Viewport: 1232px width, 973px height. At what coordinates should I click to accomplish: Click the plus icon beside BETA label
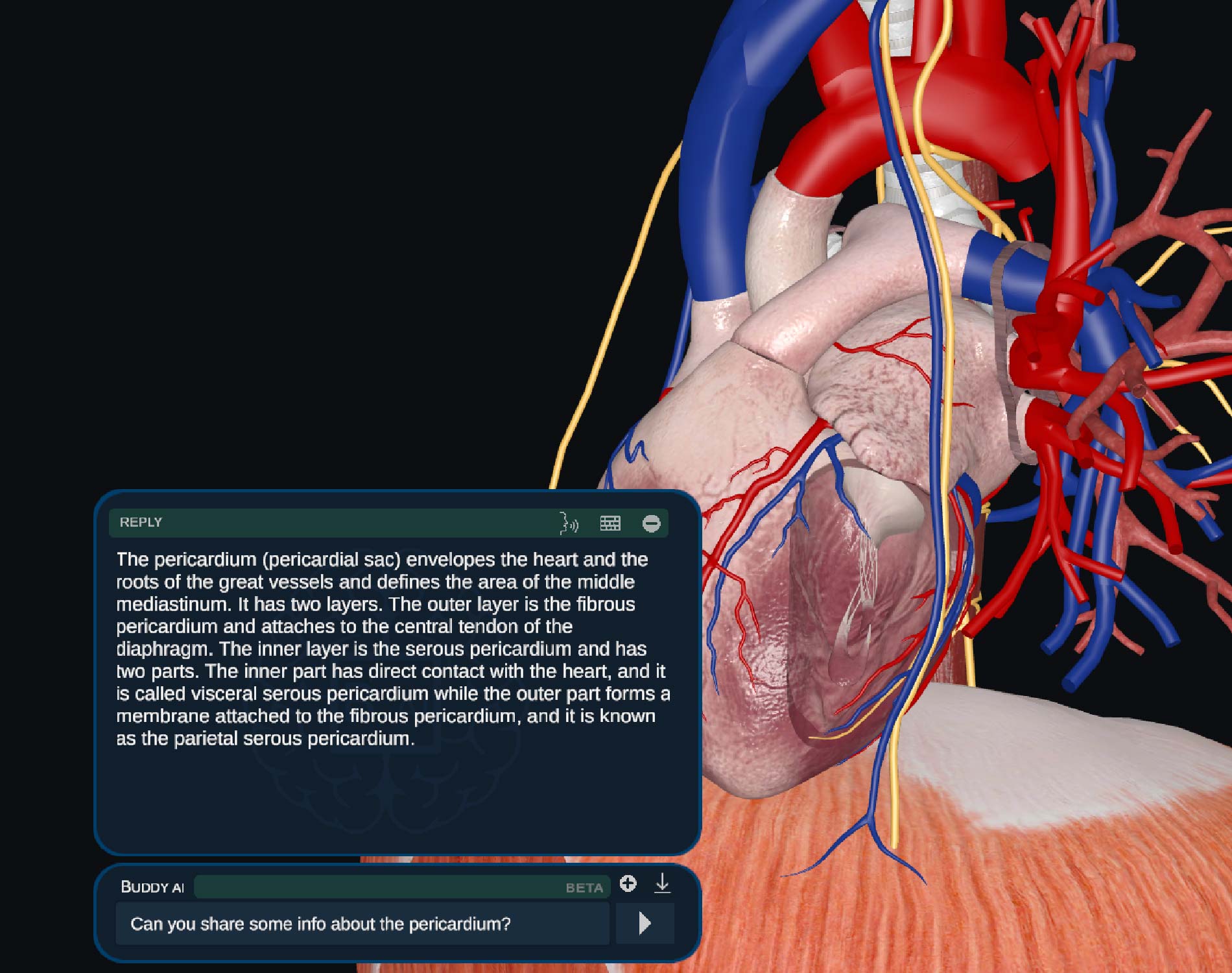(628, 883)
